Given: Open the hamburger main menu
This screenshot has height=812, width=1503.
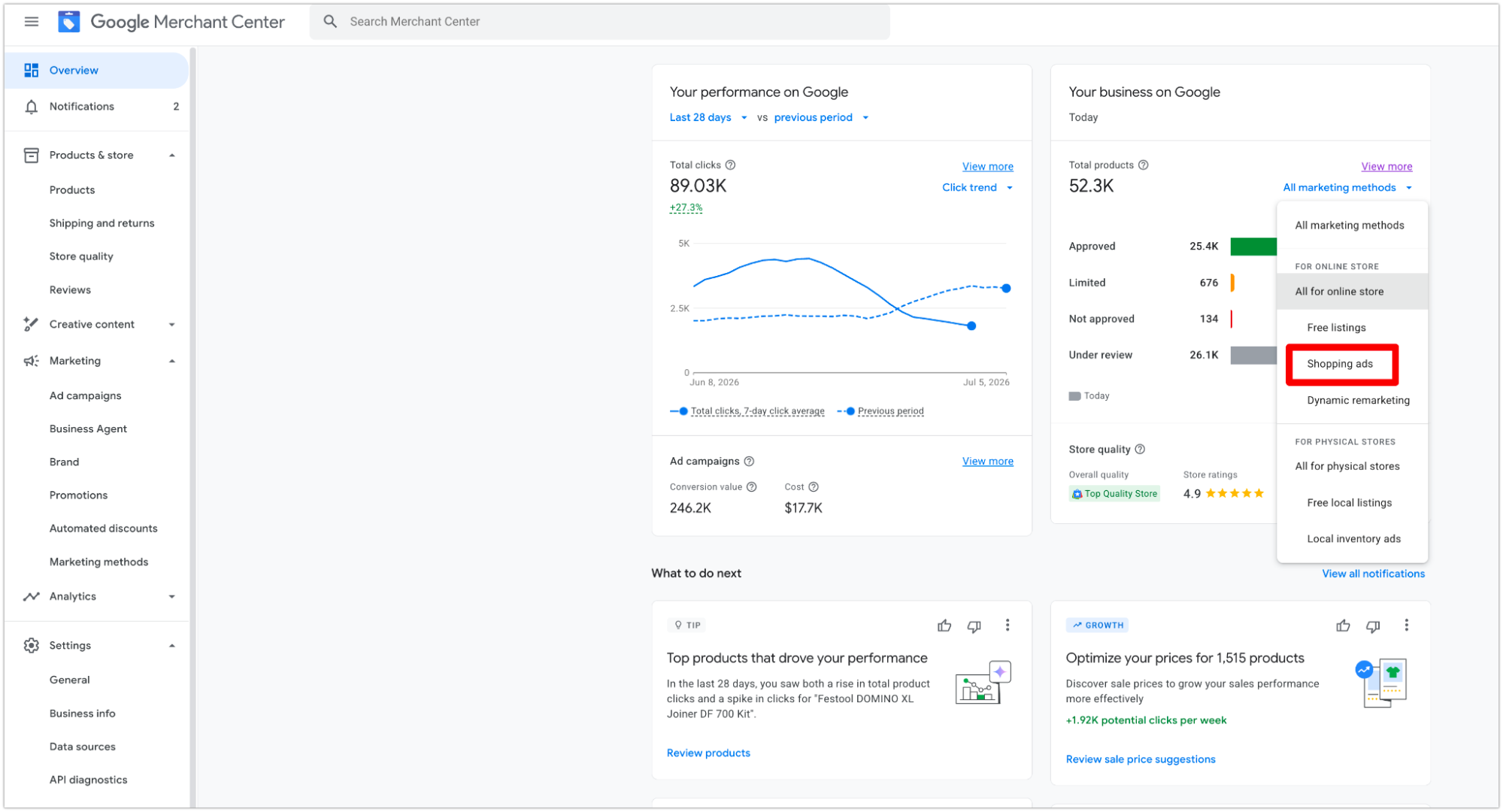Looking at the screenshot, I should [x=32, y=22].
